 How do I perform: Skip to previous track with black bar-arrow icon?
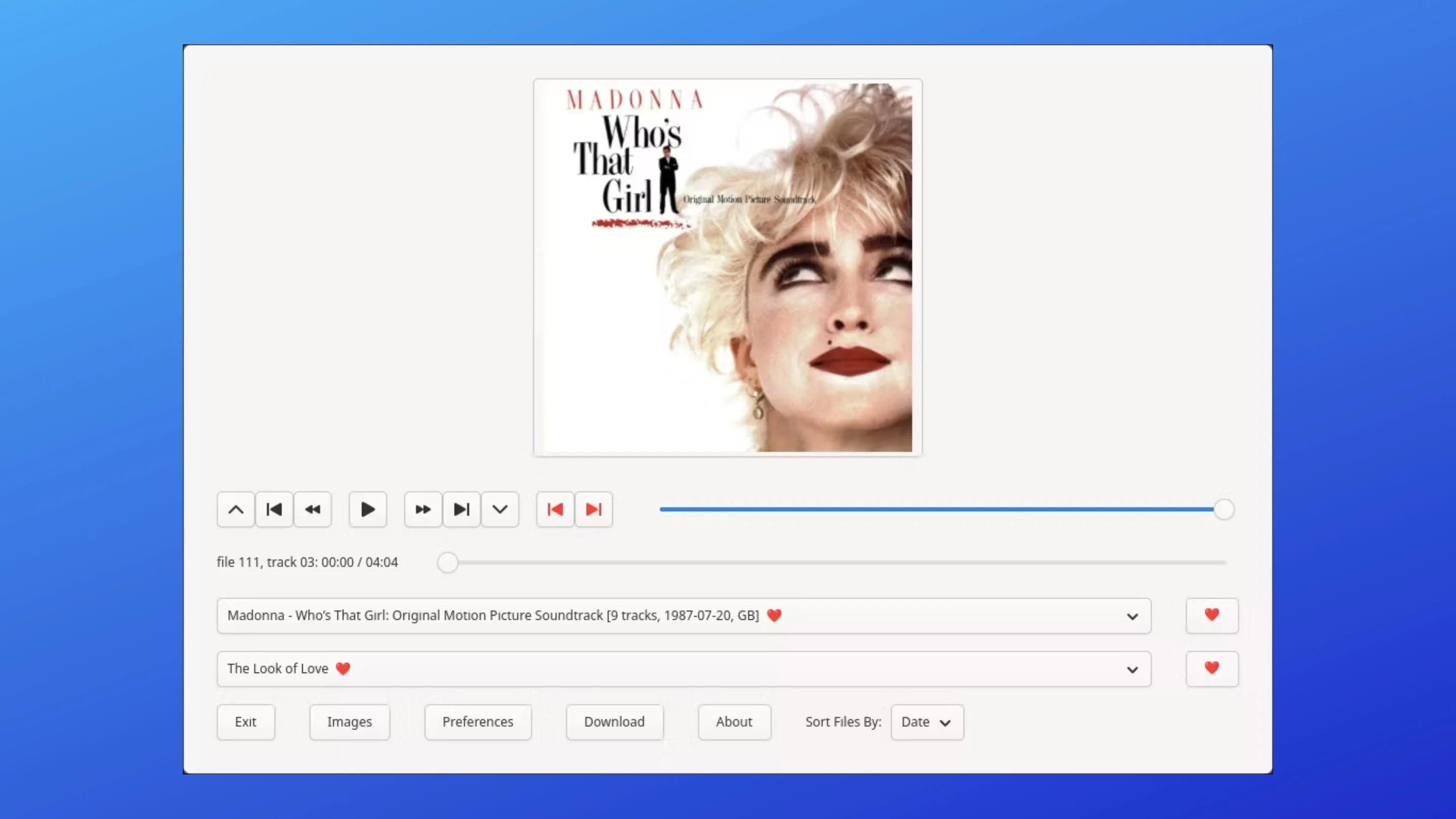pos(274,510)
